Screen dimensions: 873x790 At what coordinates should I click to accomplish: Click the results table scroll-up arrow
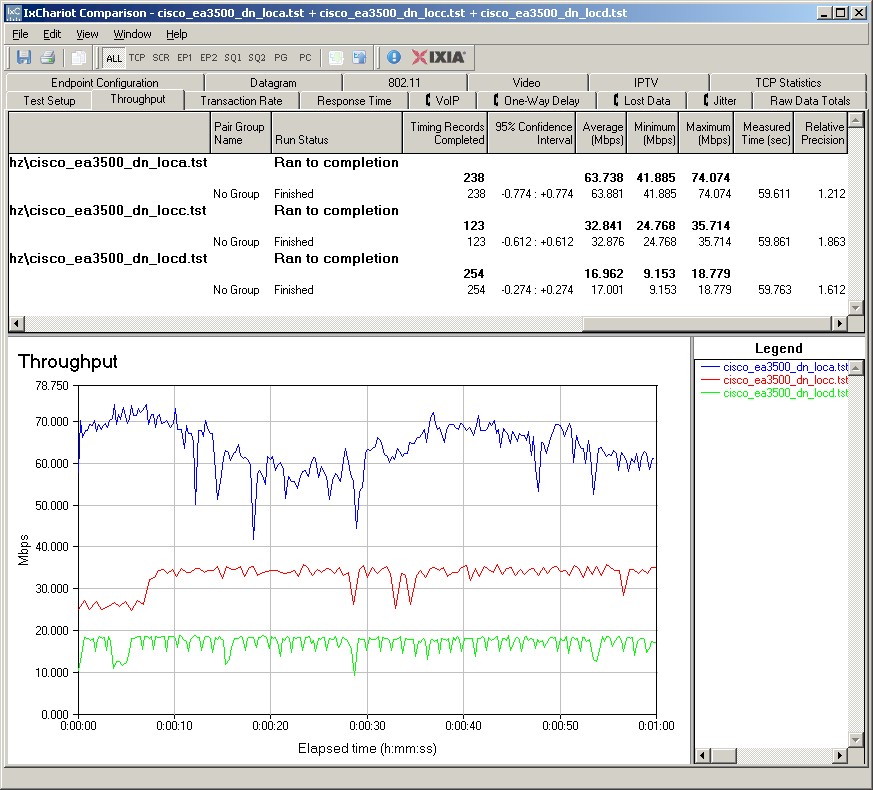855,119
